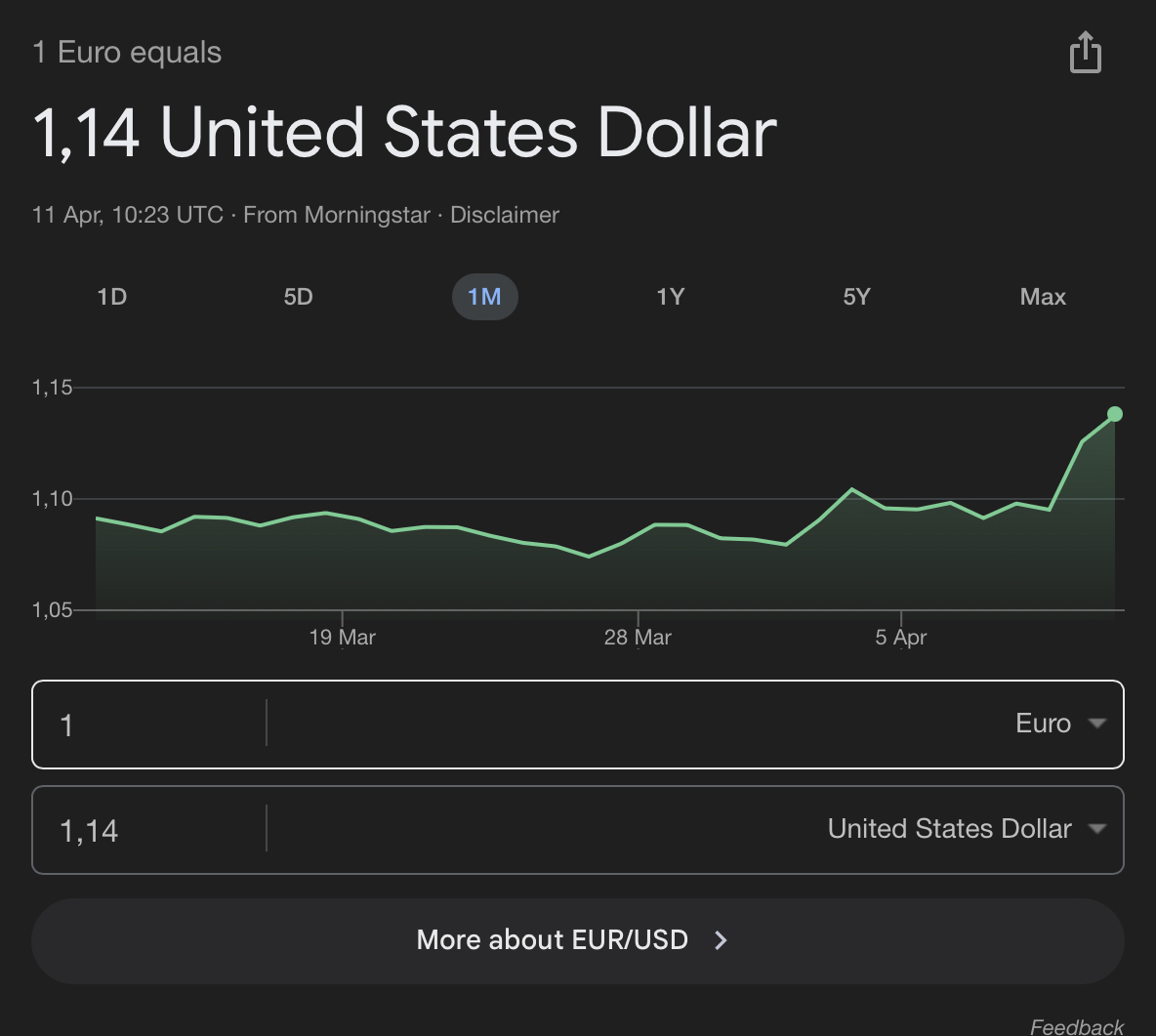Open the United States Dollar dropdown
The height and width of the screenshot is (1036, 1156).
(x=967, y=829)
